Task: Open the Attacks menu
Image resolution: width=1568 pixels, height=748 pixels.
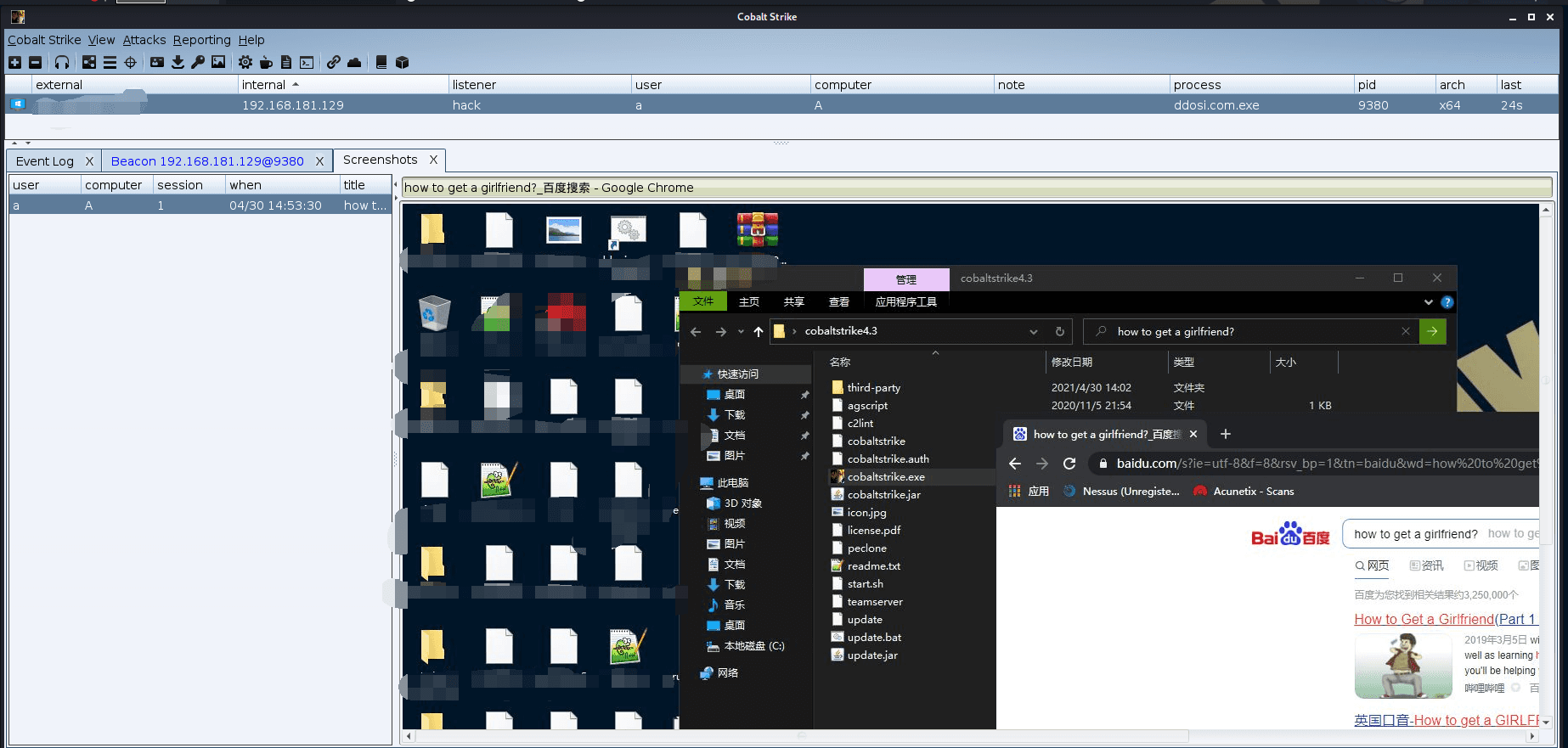Action: tap(144, 40)
